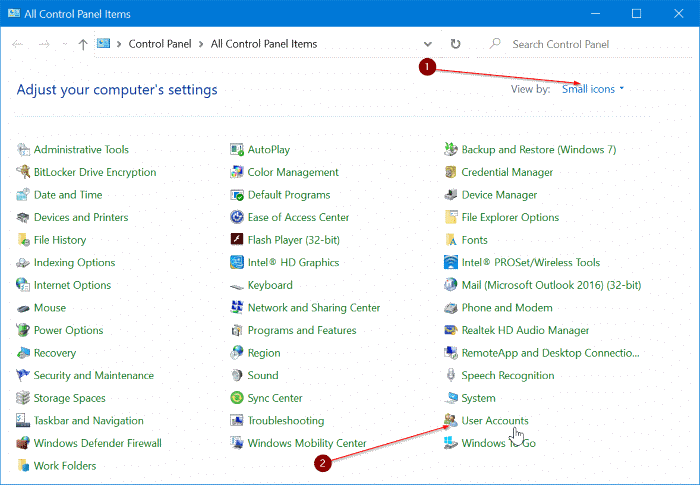
Task: Open Mail (Microsoft Outlook 2016) link
Action: tap(551, 285)
